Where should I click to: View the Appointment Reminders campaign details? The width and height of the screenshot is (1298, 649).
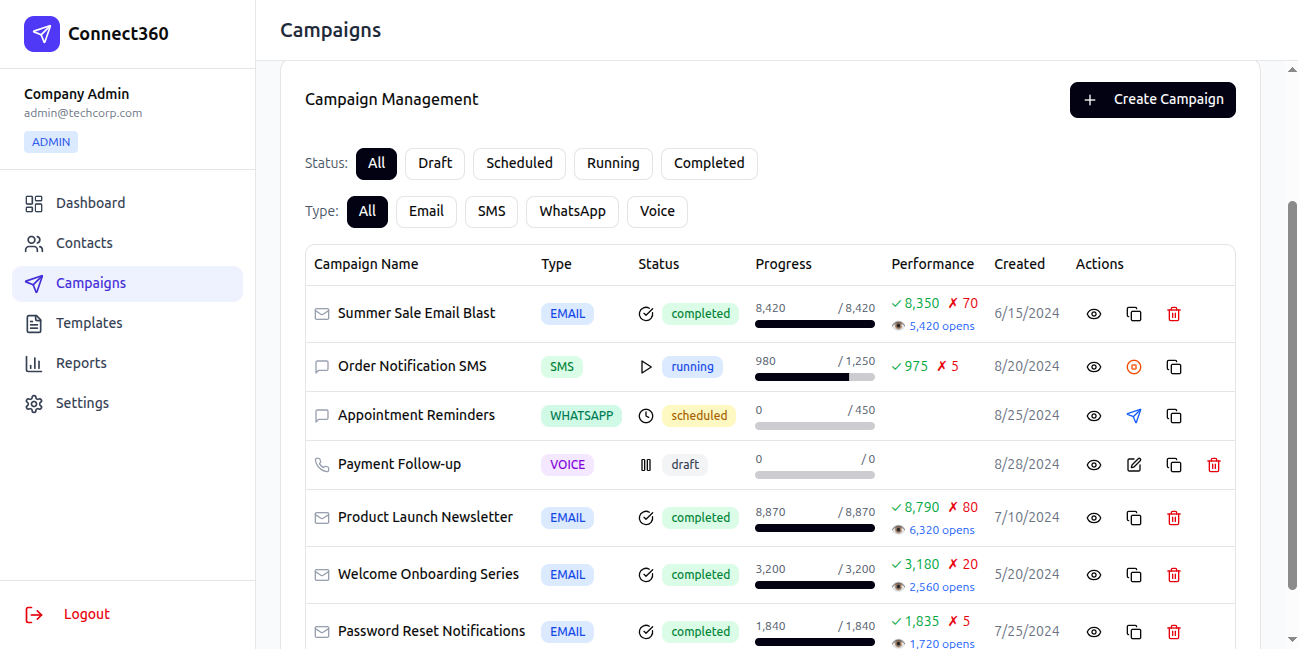(1094, 416)
